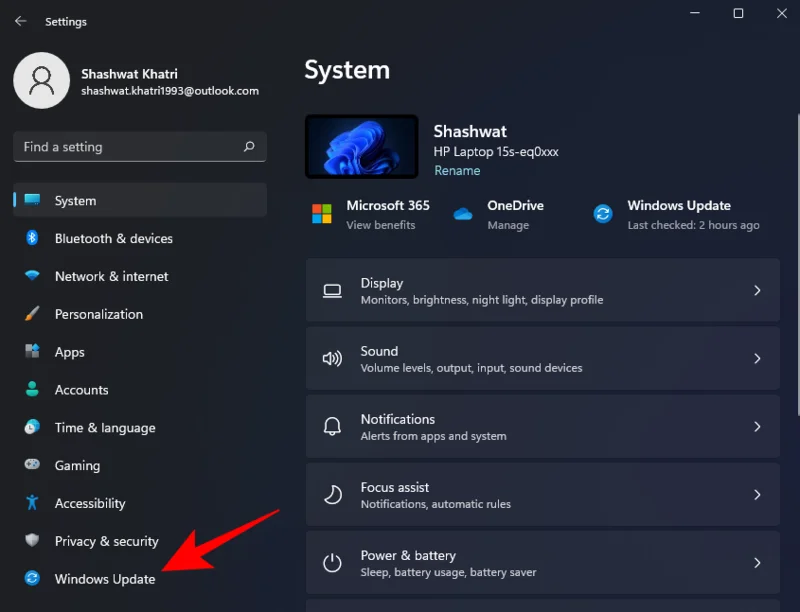Click the Display monitor icon
800x612 pixels.
click(333, 290)
